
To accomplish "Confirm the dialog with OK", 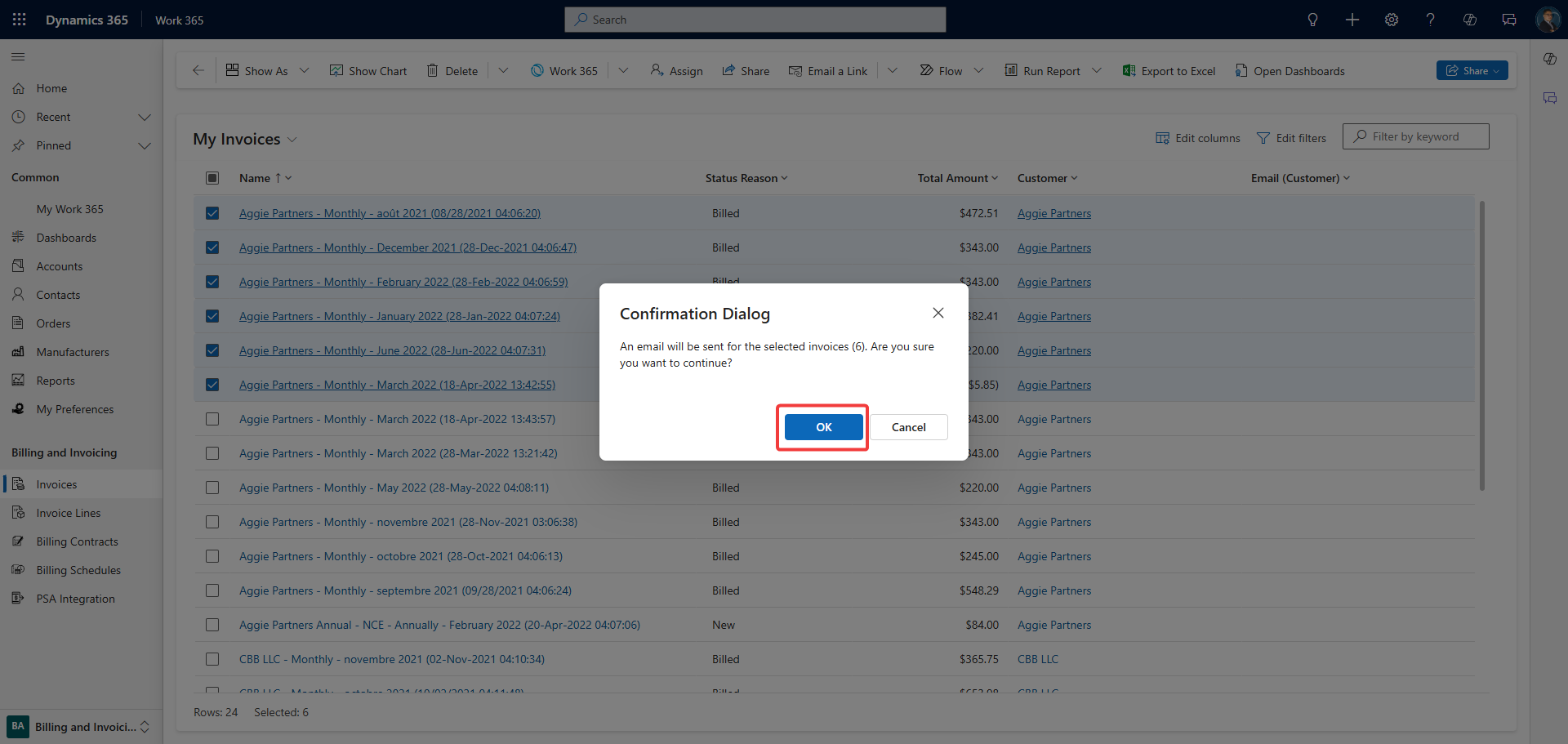I will [823, 427].
